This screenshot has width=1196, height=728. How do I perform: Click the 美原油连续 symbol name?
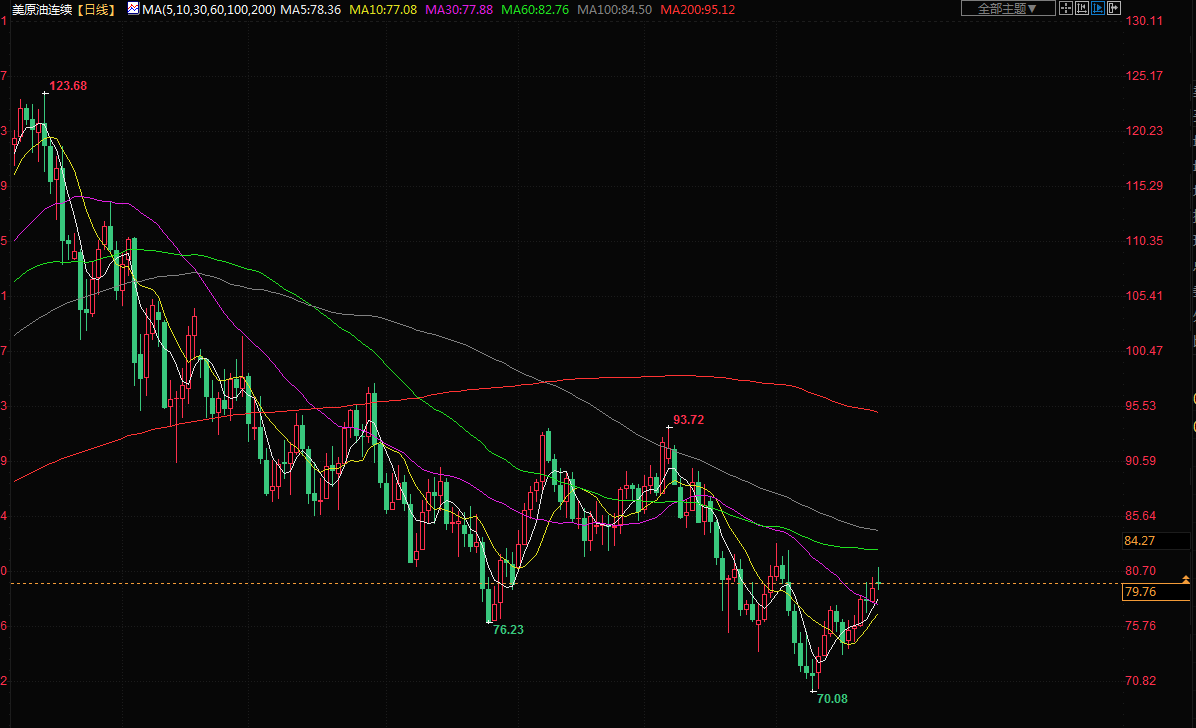(42, 9)
